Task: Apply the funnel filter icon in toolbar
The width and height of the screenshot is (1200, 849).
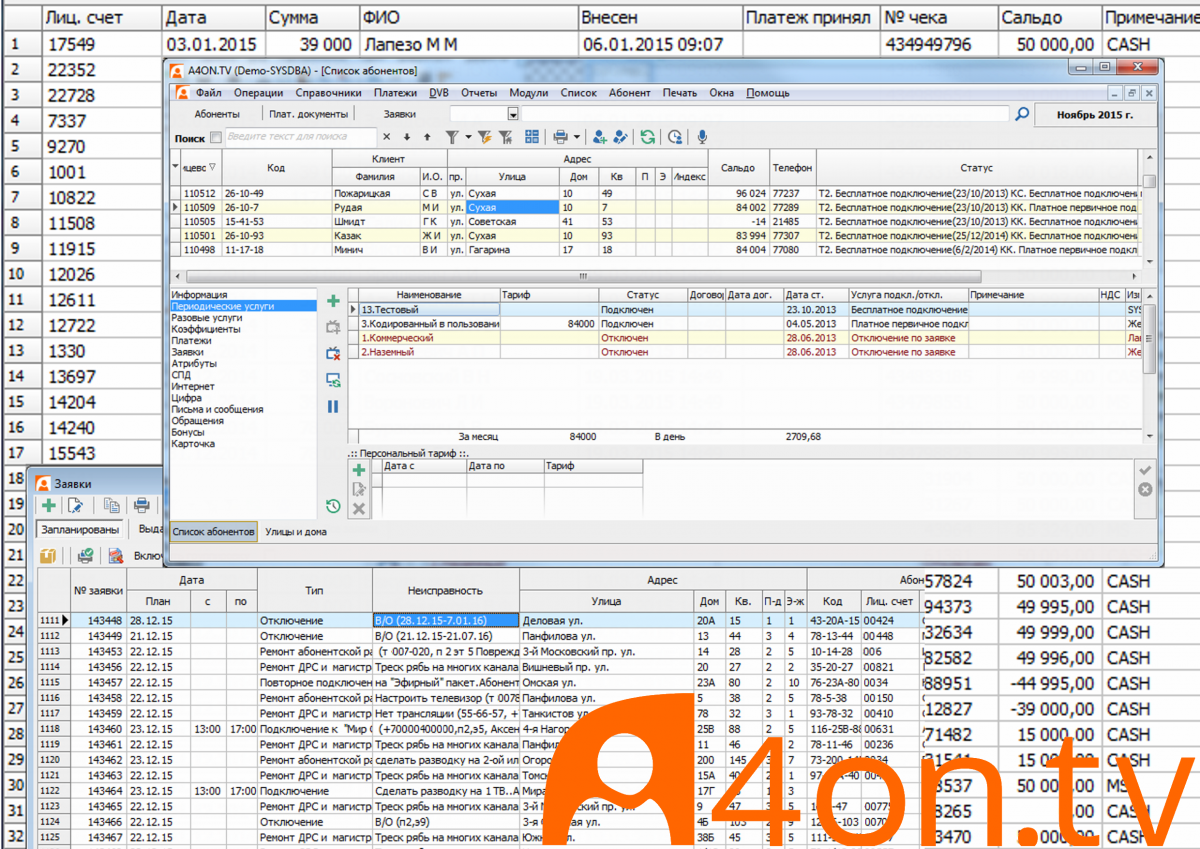Action: [452, 137]
